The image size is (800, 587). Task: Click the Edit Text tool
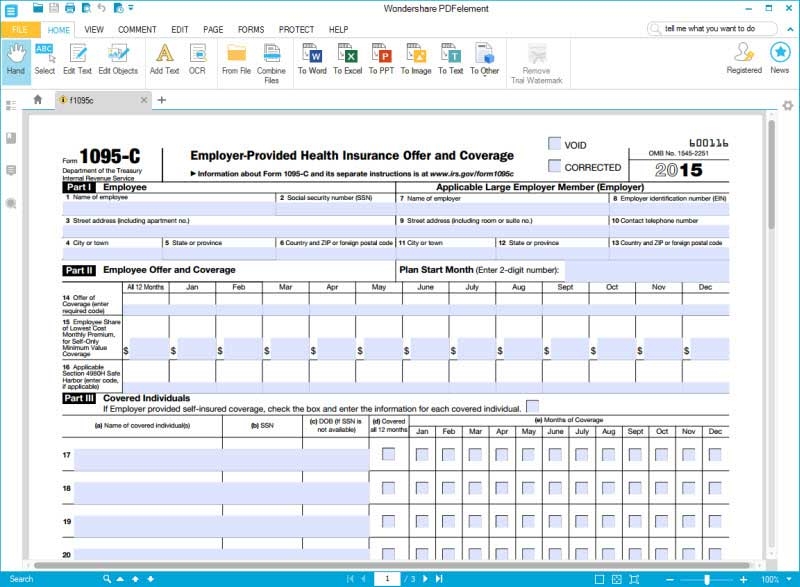coord(77,59)
